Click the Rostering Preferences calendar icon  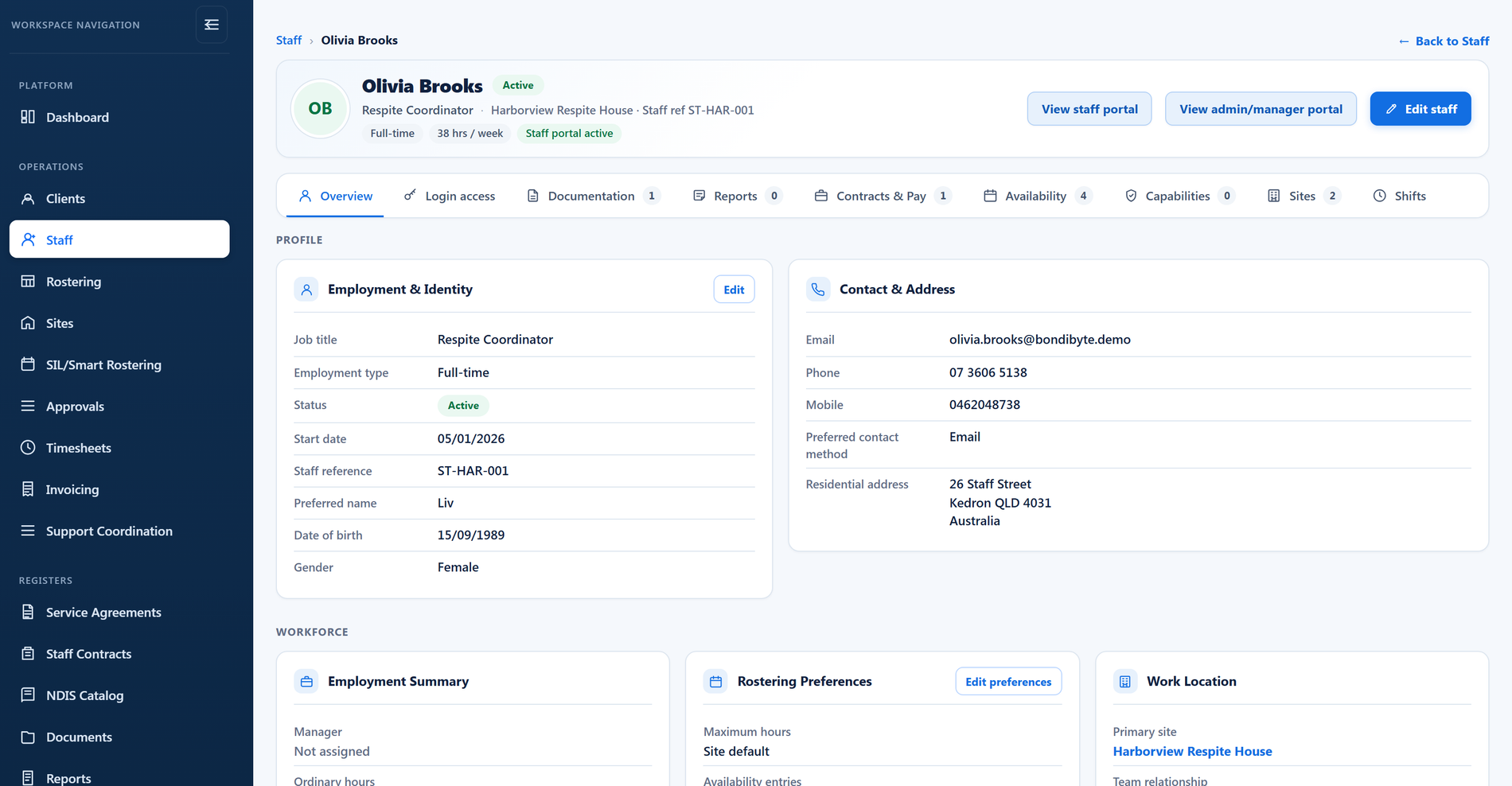pyautogui.click(x=715, y=682)
